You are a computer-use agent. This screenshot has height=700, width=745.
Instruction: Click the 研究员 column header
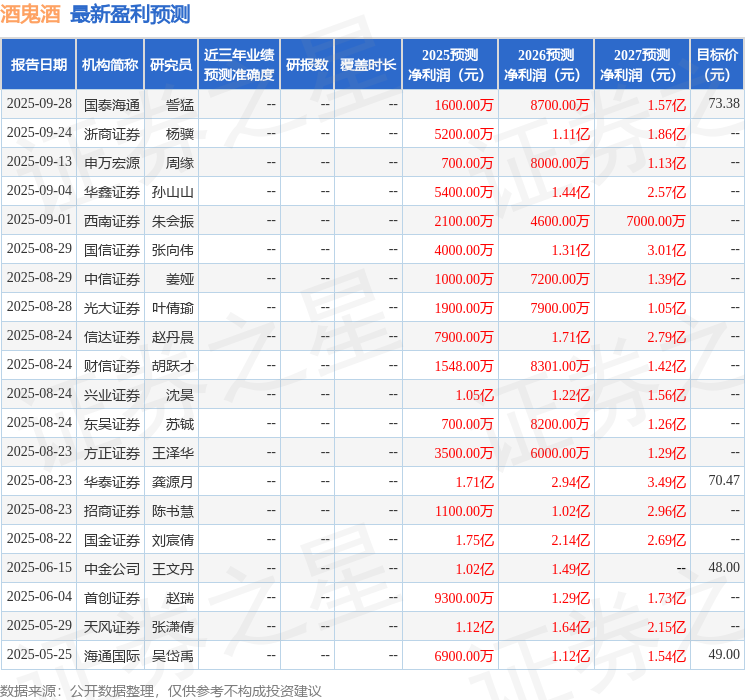pyautogui.click(x=171, y=64)
